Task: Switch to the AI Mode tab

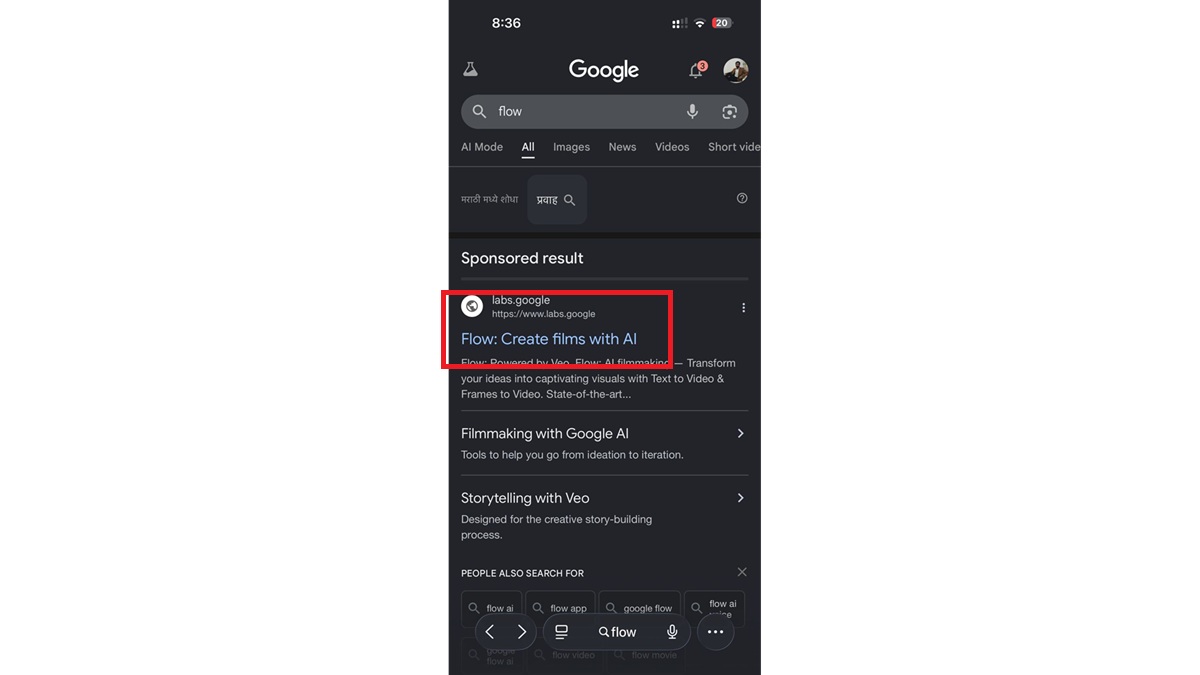Action: [482, 147]
